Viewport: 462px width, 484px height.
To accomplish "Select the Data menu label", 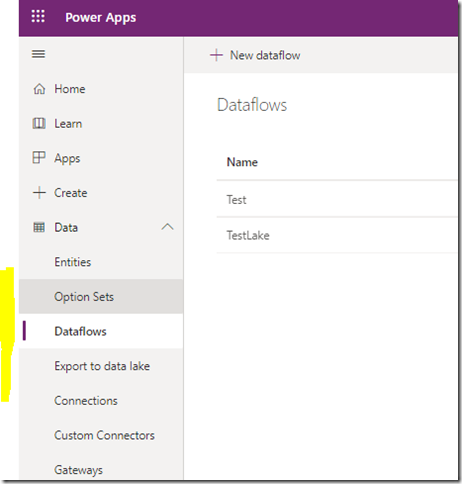I will (x=66, y=227).
